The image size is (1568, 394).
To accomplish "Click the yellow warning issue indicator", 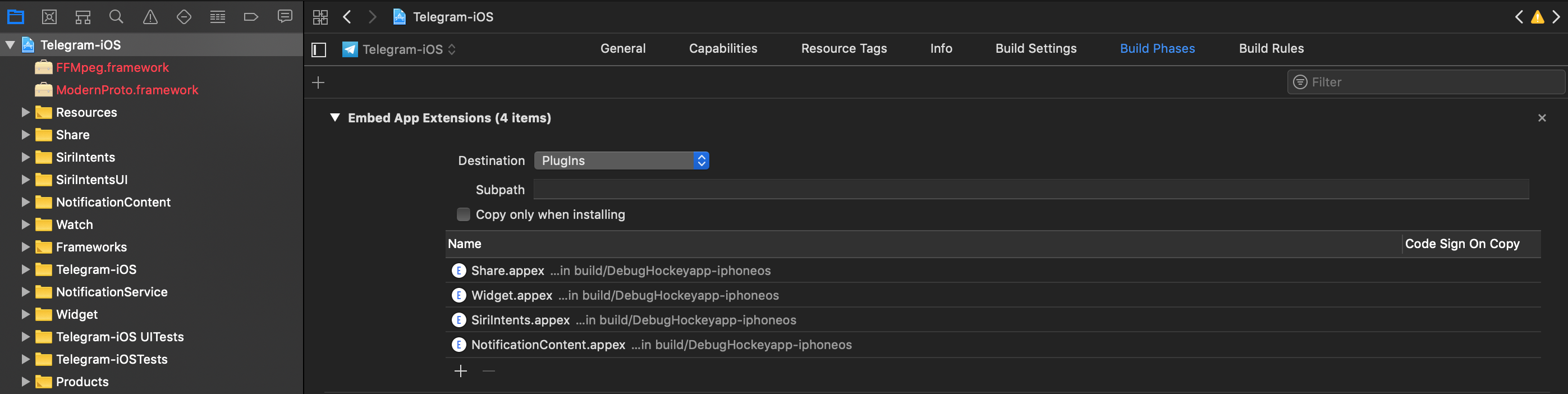I will (x=1537, y=17).
